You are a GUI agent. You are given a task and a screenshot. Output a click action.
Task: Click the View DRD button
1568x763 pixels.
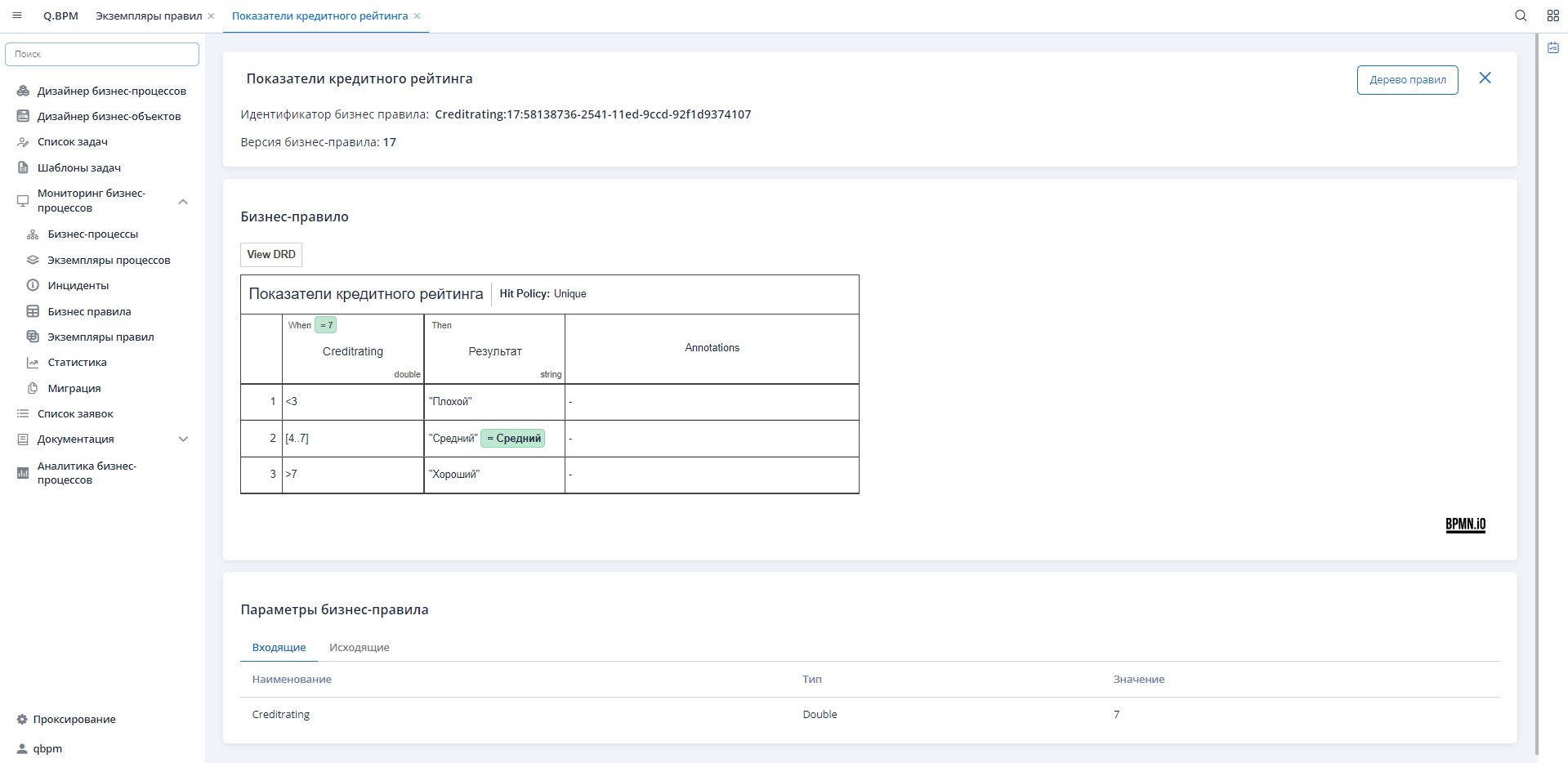tap(271, 255)
